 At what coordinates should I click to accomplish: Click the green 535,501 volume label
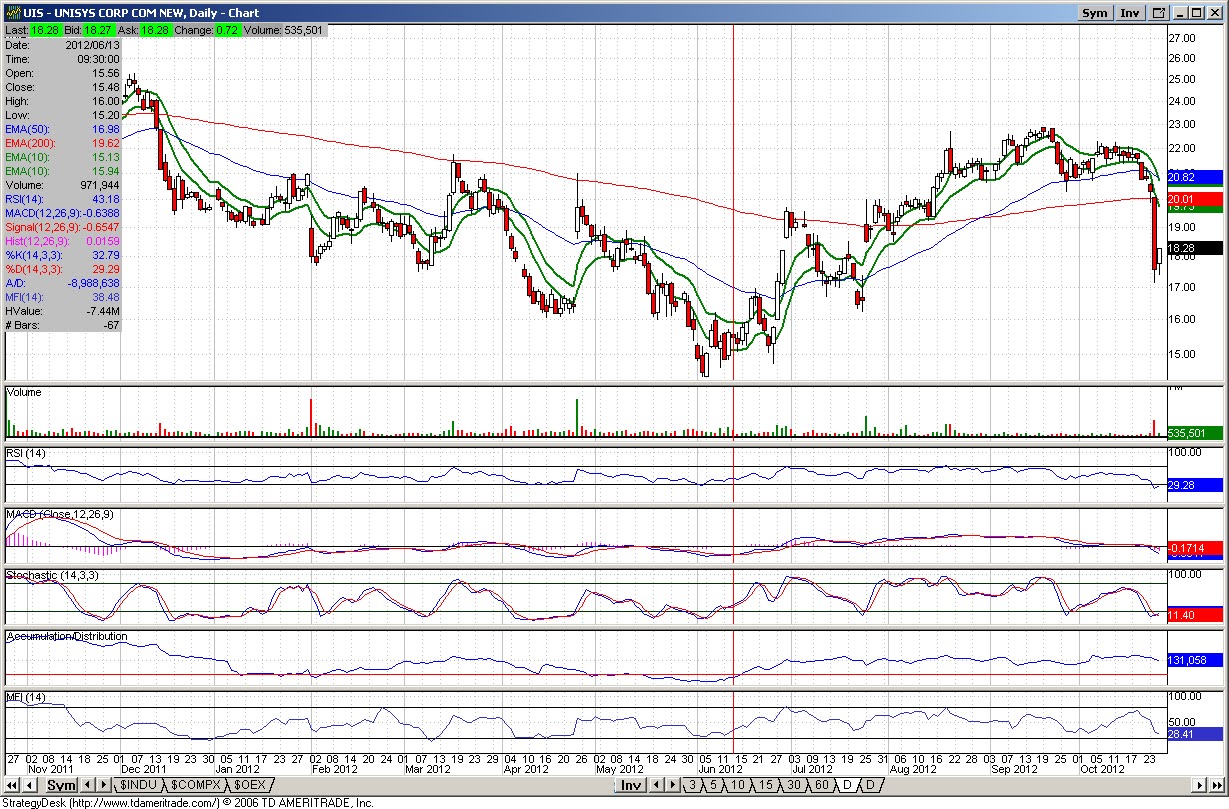pyautogui.click(x=1196, y=433)
